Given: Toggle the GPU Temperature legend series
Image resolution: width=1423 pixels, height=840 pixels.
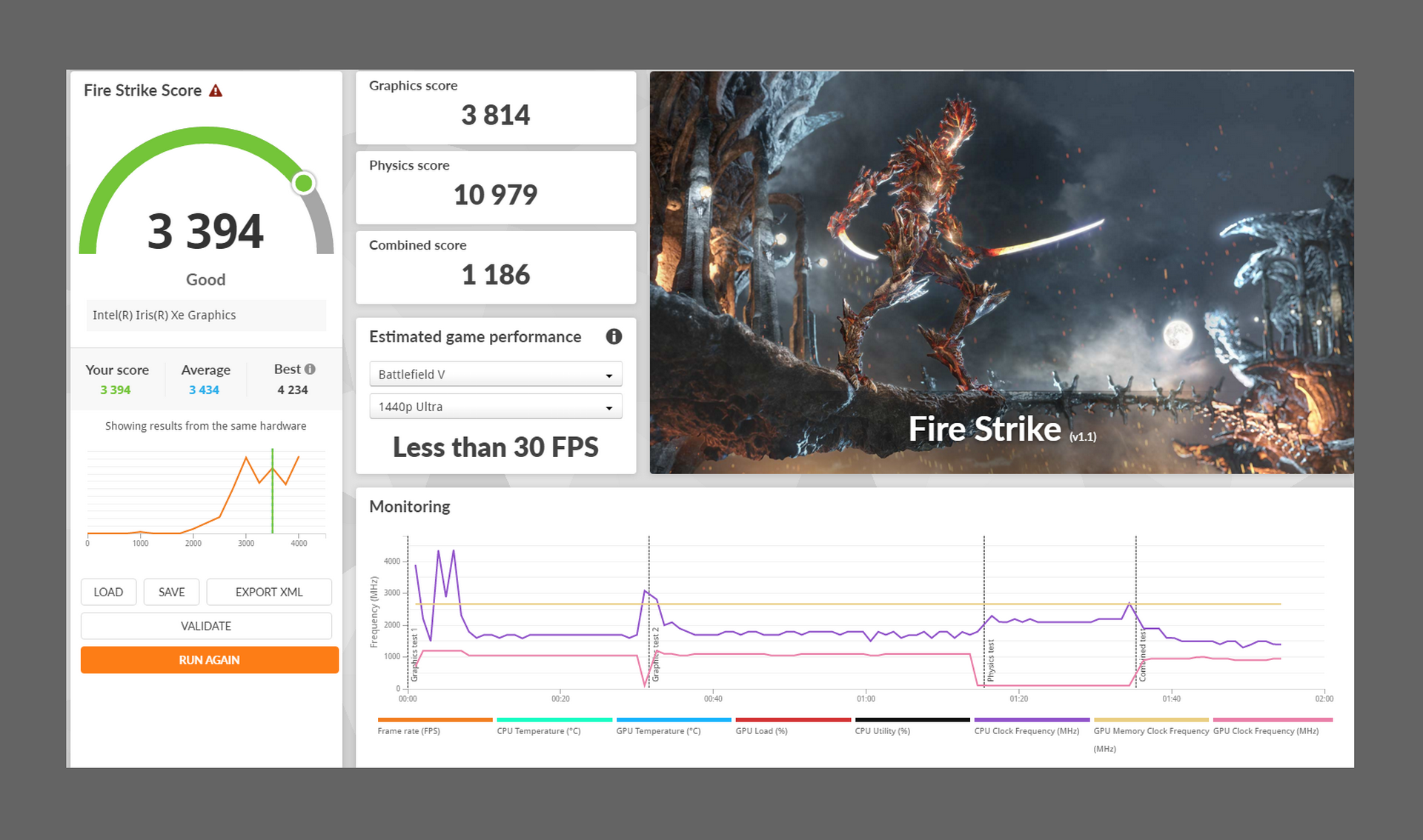Looking at the screenshot, I should (x=658, y=730).
